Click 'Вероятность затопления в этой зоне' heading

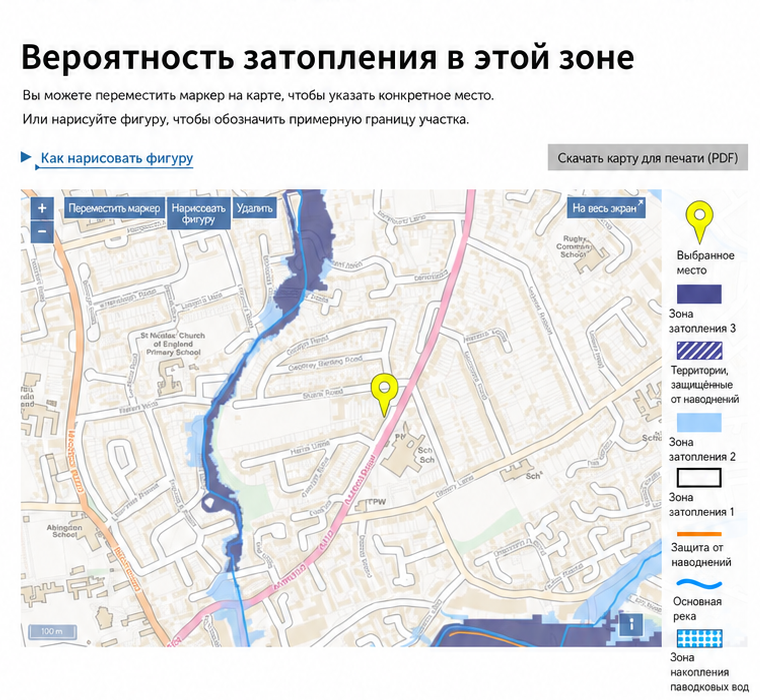coord(328,57)
